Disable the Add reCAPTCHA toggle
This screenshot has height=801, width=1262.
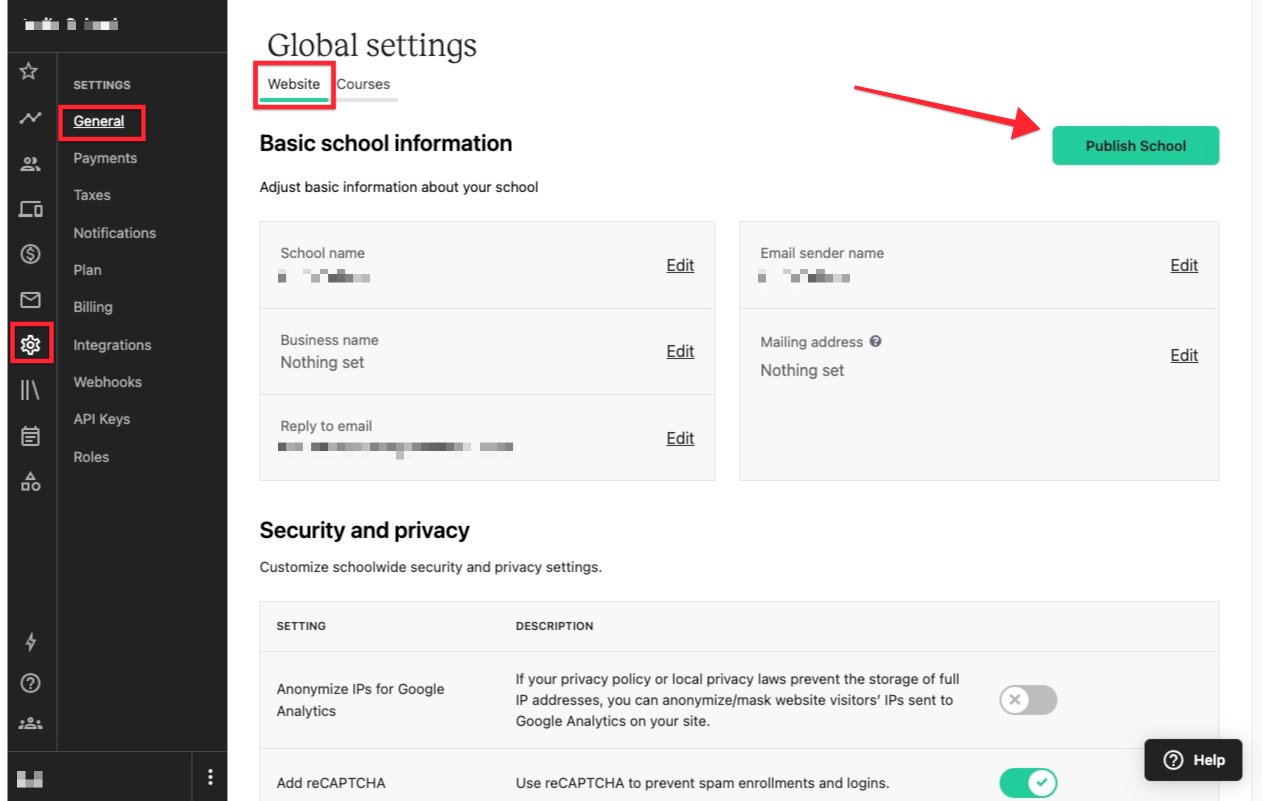[1028, 783]
